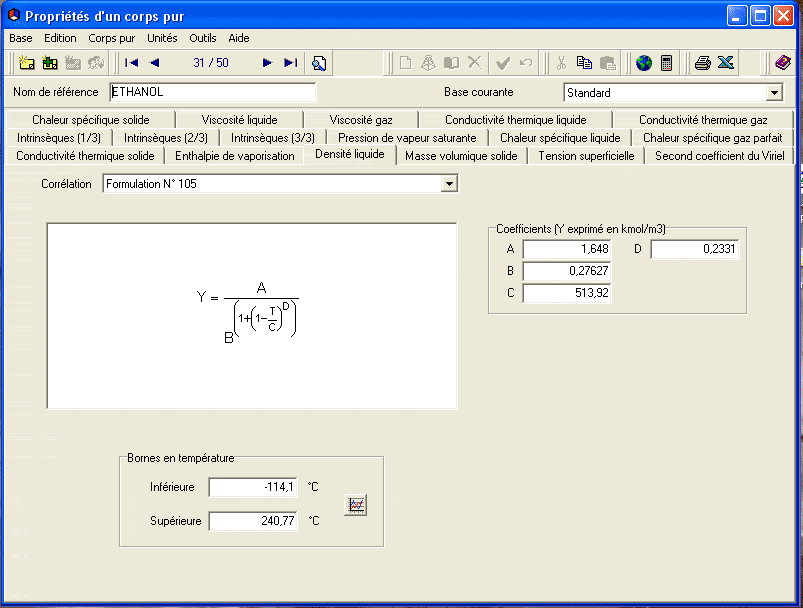Click the correlation formula display
Screen dimensions: 803x608
[252, 316]
